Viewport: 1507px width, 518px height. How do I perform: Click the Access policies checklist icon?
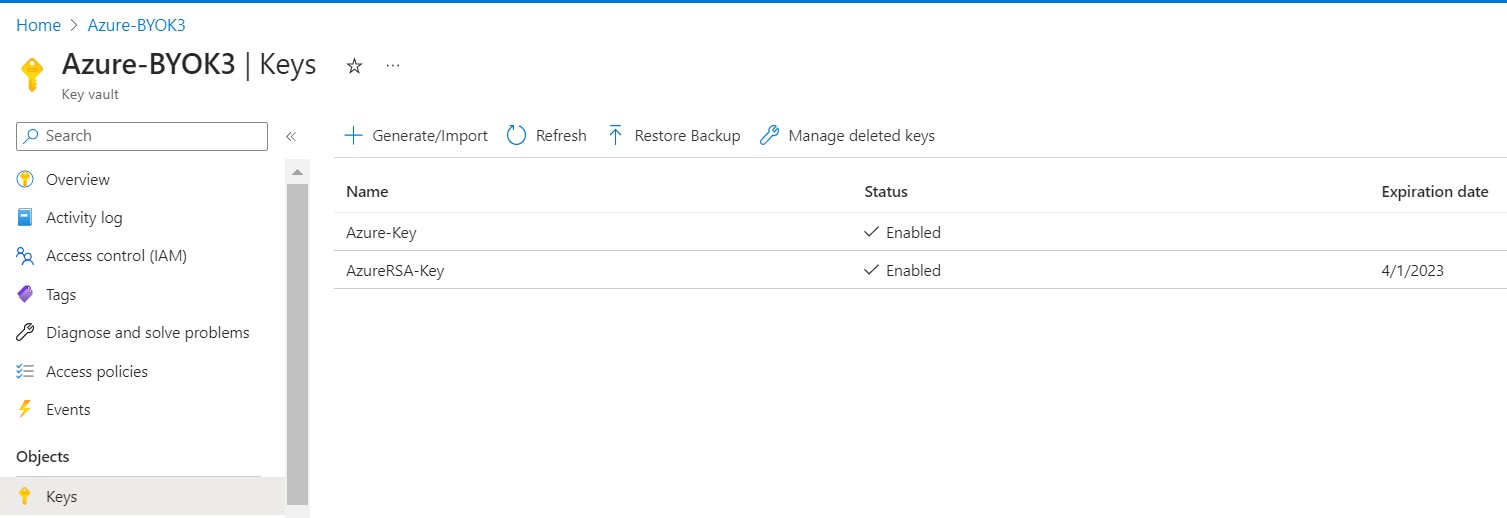click(26, 372)
